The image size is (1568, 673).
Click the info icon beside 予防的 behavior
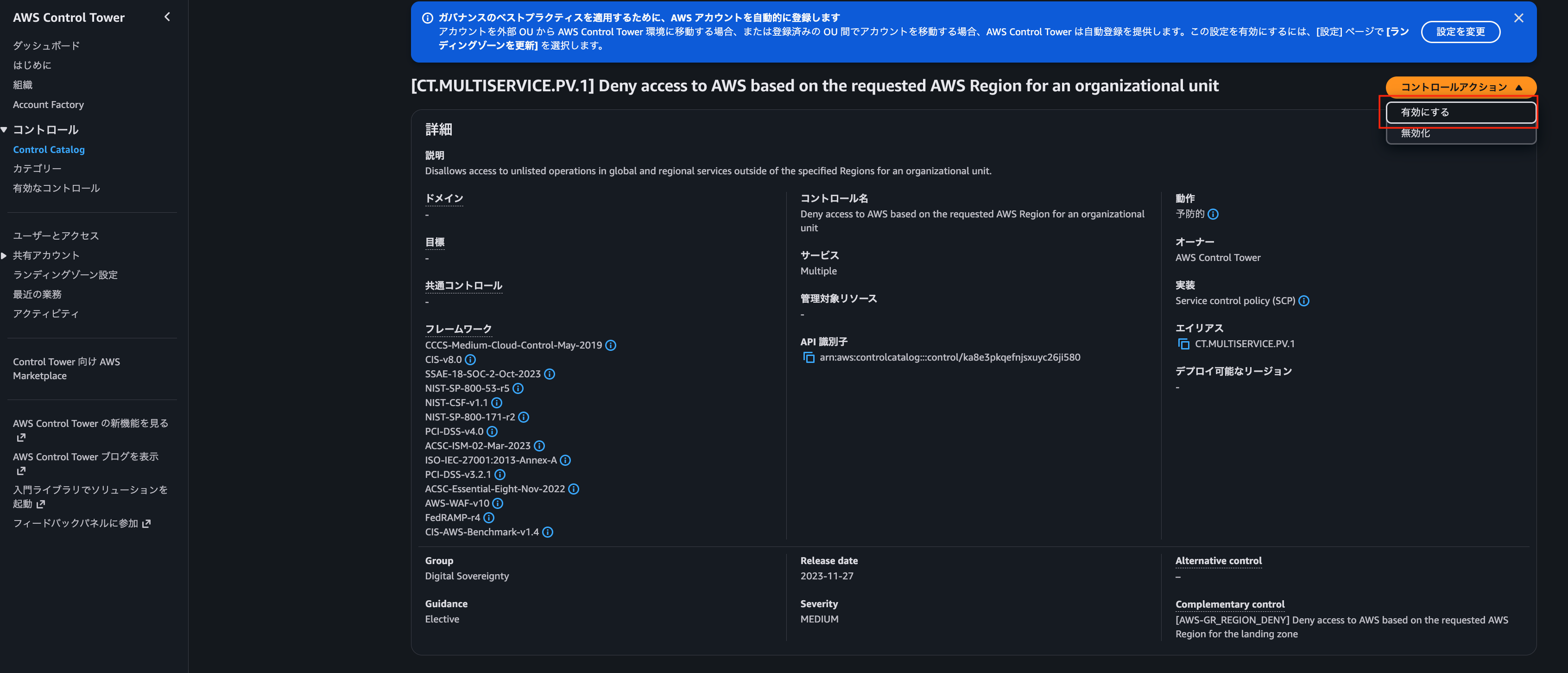pyautogui.click(x=1214, y=214)
